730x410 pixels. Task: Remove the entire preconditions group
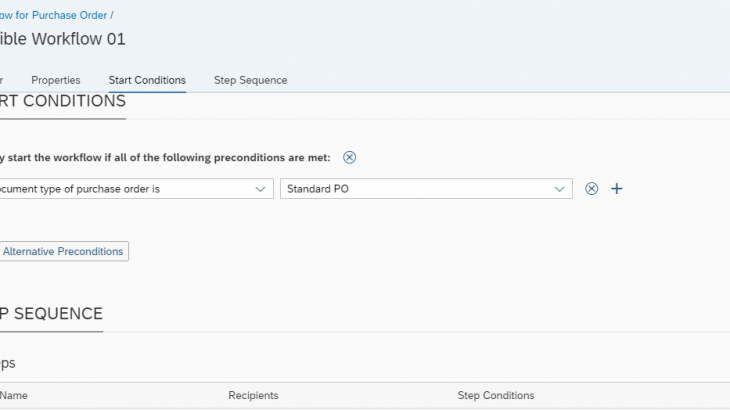click(349, 157)
